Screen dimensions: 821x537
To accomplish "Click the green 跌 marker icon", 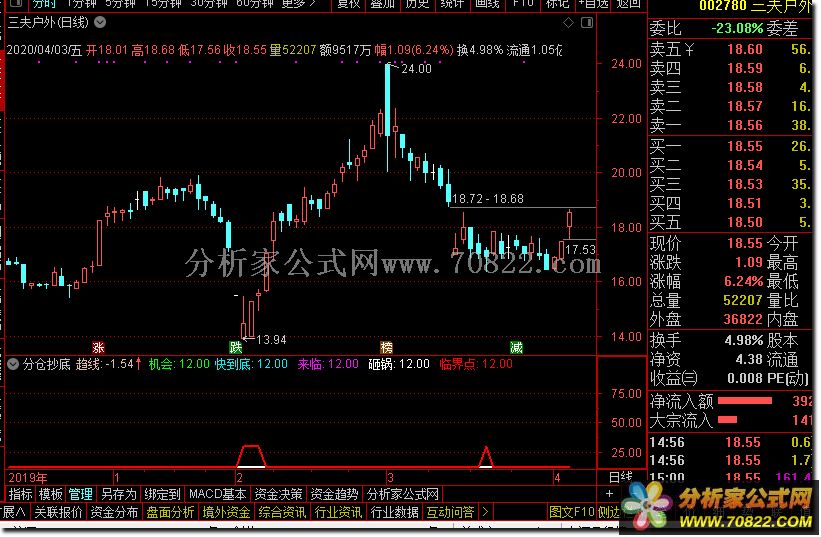I will coord(235,346).
